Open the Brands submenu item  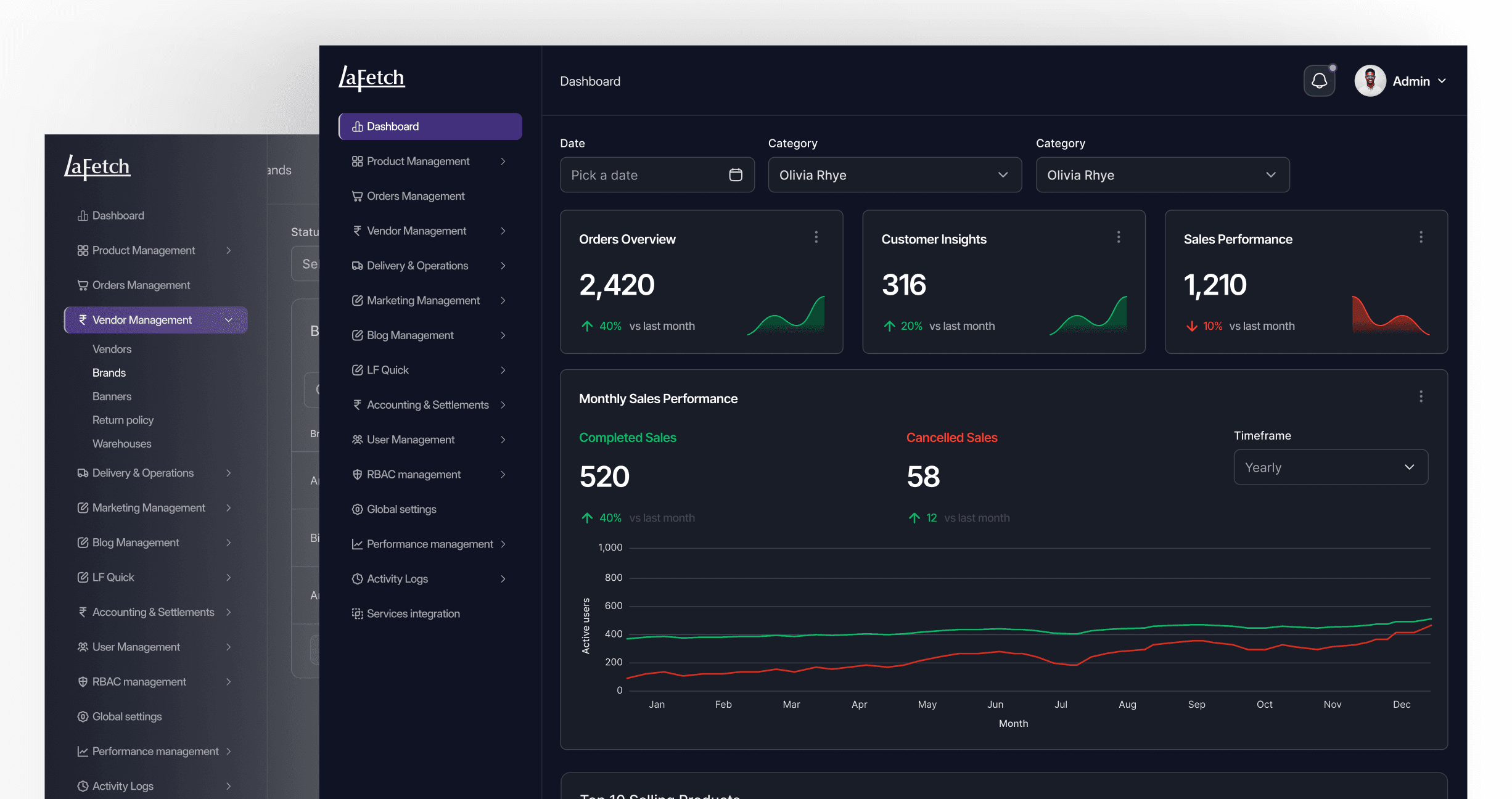click(x=109, y=373)
